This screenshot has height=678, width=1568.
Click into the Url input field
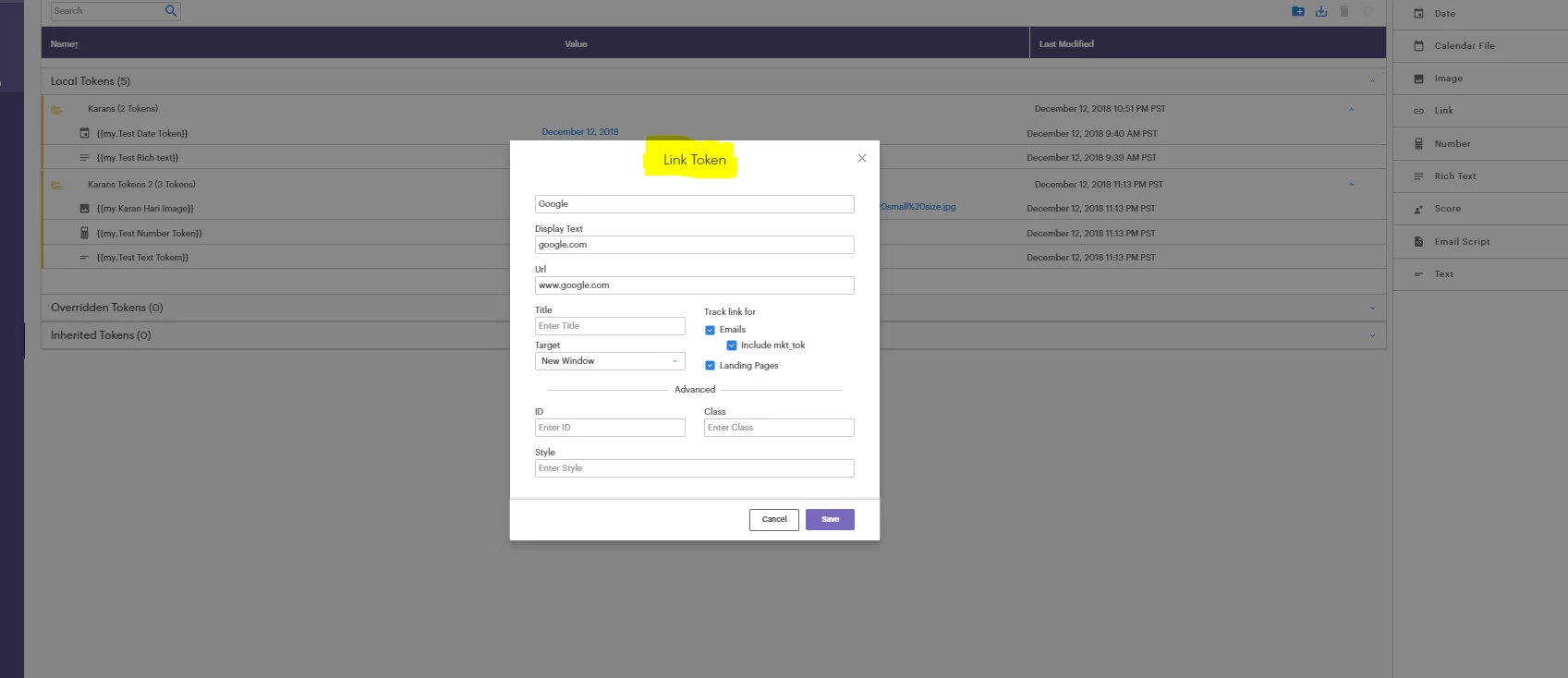(695, 285)
